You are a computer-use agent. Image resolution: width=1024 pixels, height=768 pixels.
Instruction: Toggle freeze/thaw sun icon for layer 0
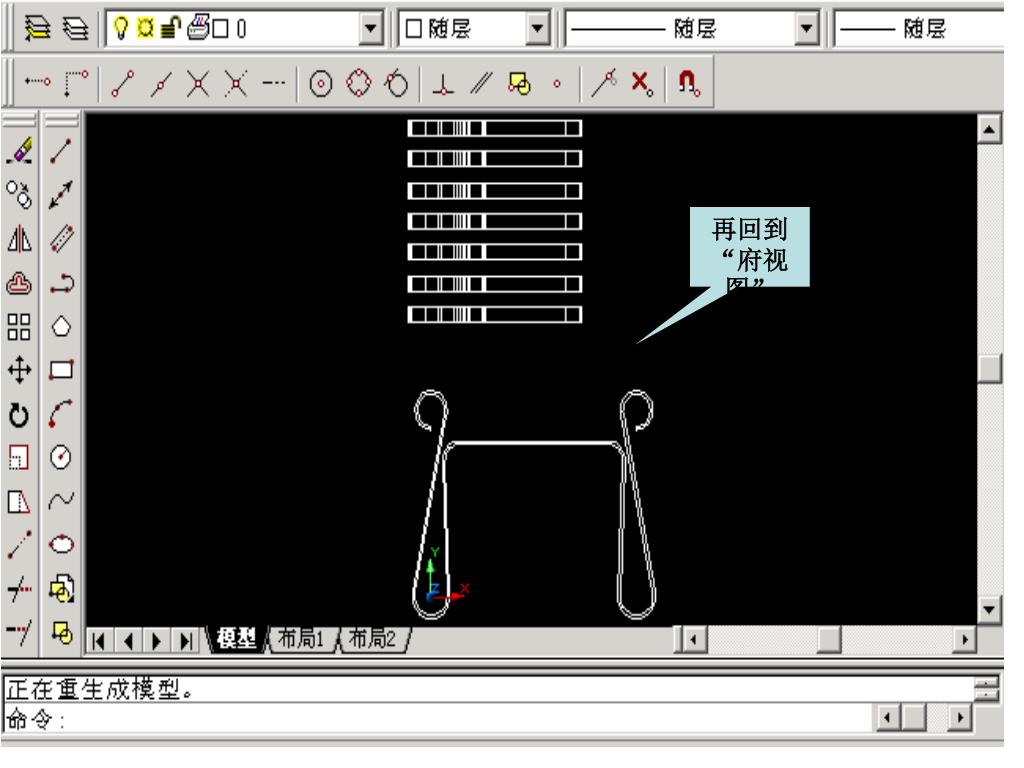pyautogui.click(x=145, y=28)
